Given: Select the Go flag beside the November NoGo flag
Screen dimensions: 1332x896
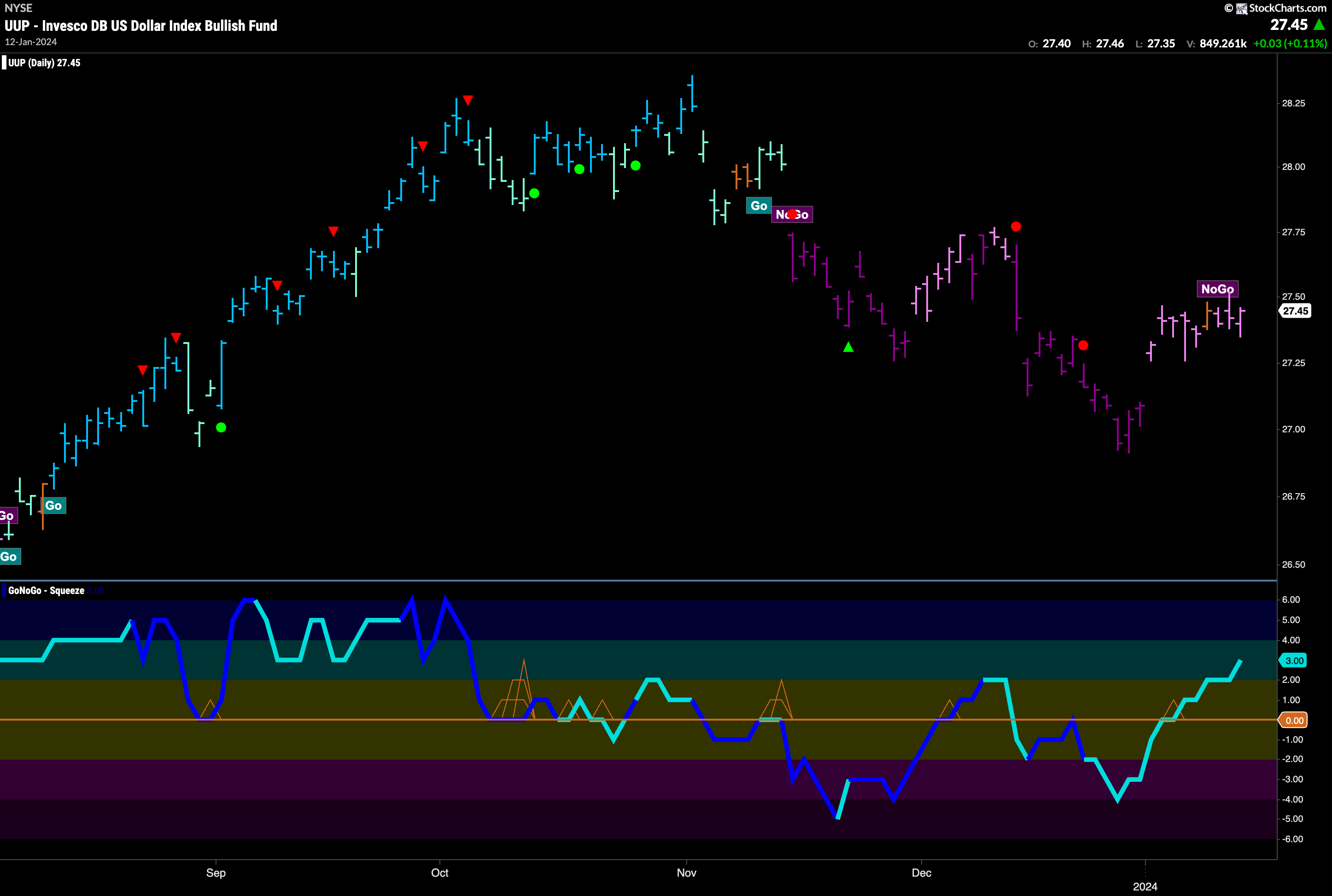Looking at the screenshot, I should pos(759,206).
